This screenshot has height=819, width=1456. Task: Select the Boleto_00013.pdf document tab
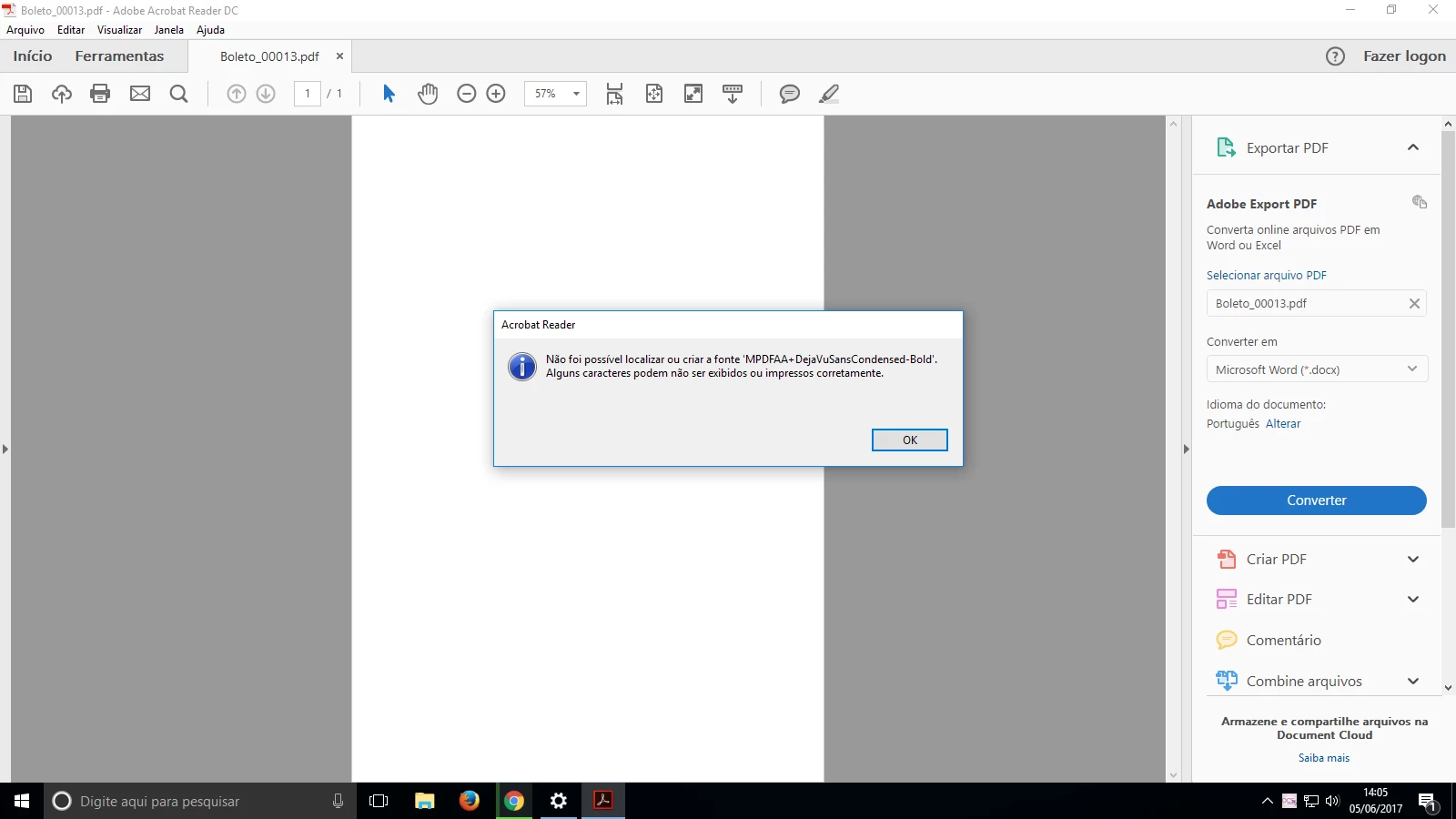[x=269, y=56]
